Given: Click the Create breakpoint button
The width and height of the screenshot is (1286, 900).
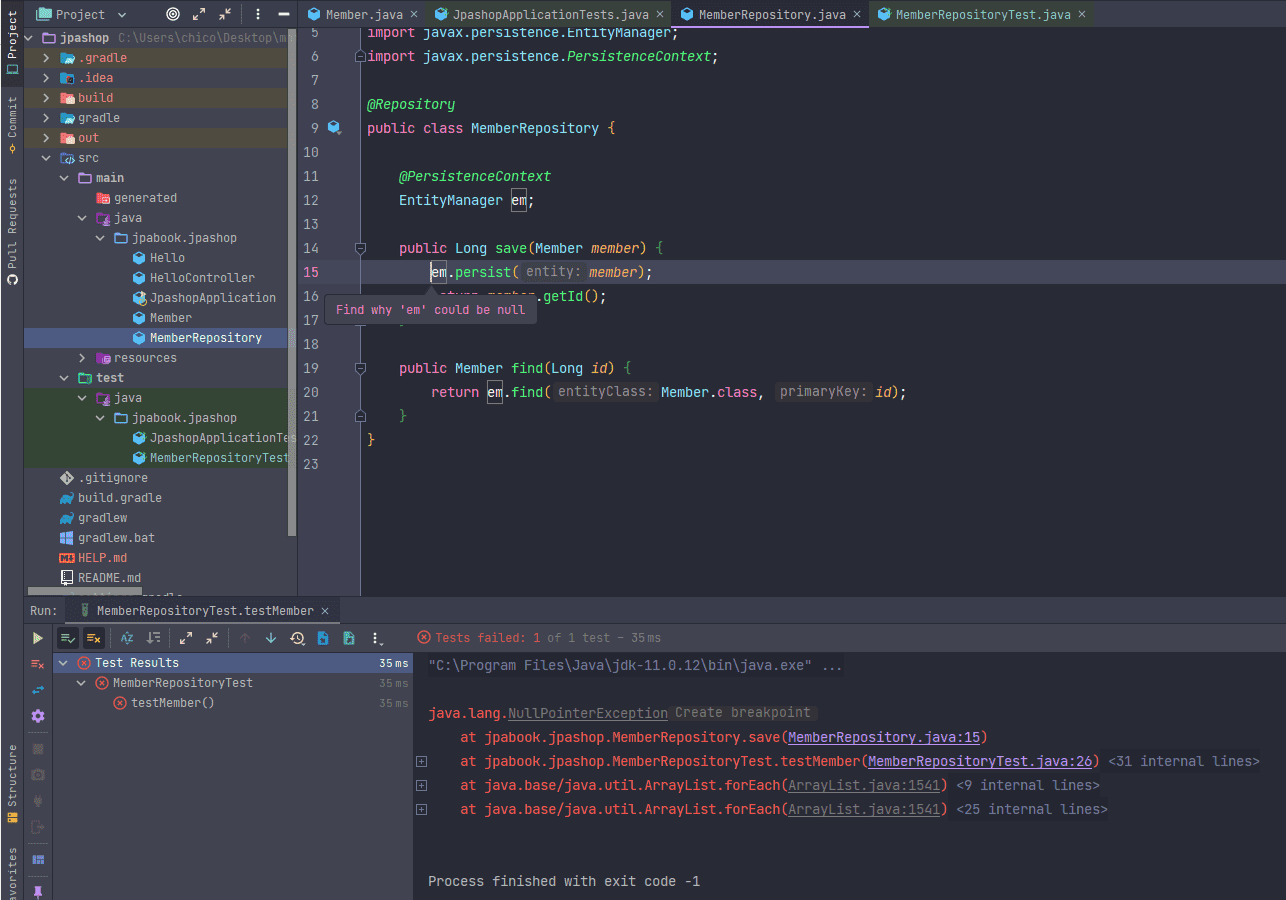Looking at the screenshot, I should pos(743,713).
